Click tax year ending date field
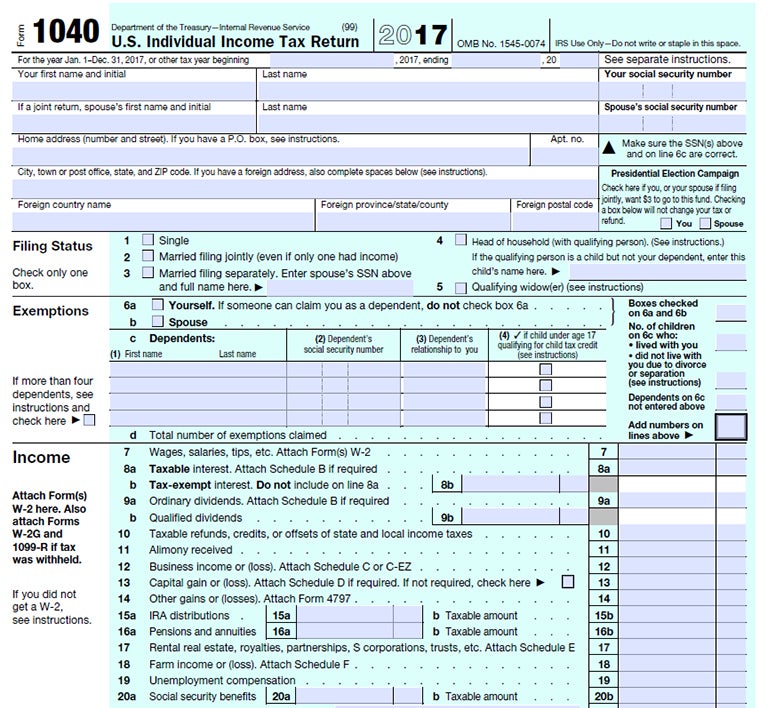Screen dimensions: 768x708 pyautogui.click(x=496, y=60)
